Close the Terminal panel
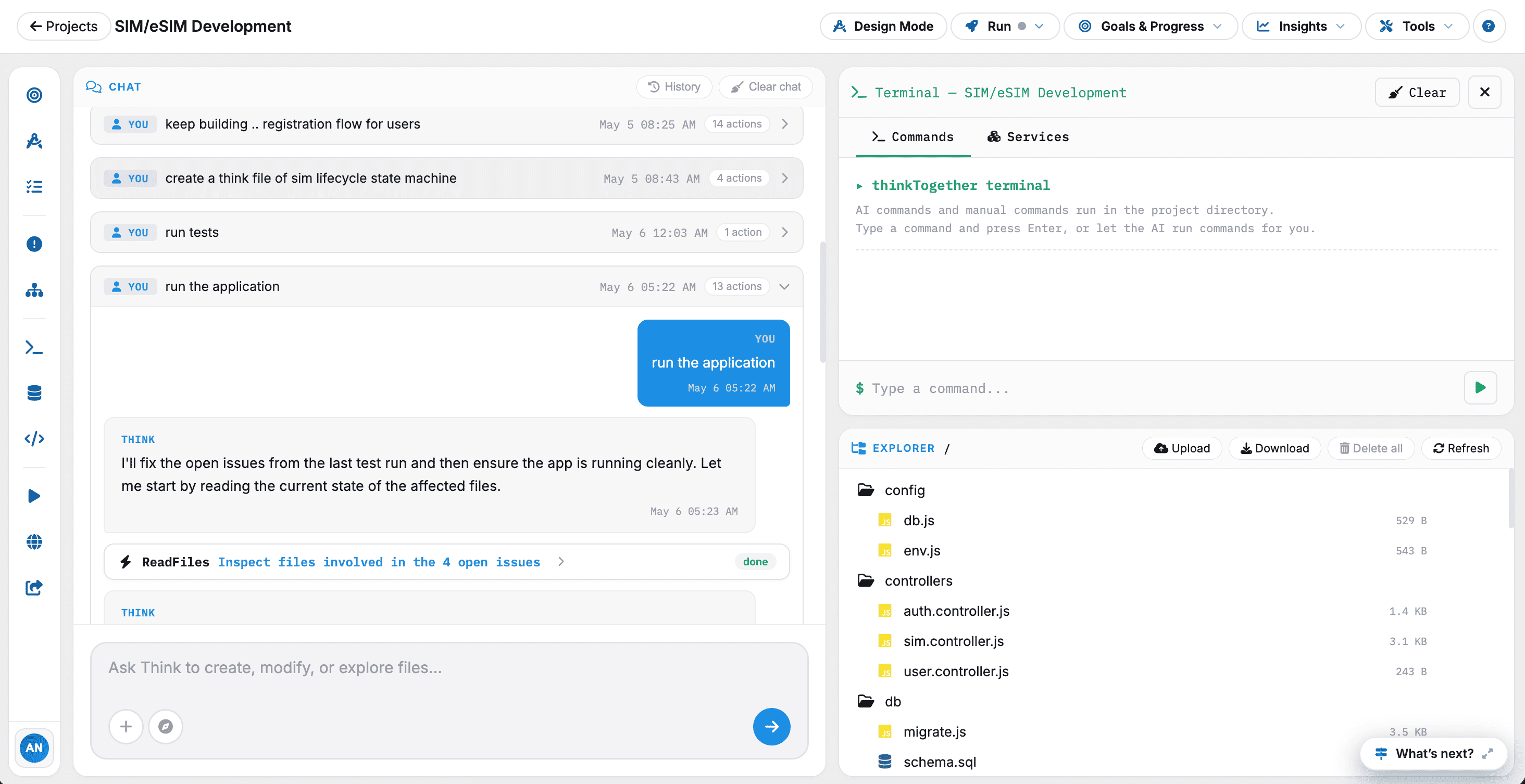Screen dimensions: 1525x784 coord(1484,92)
